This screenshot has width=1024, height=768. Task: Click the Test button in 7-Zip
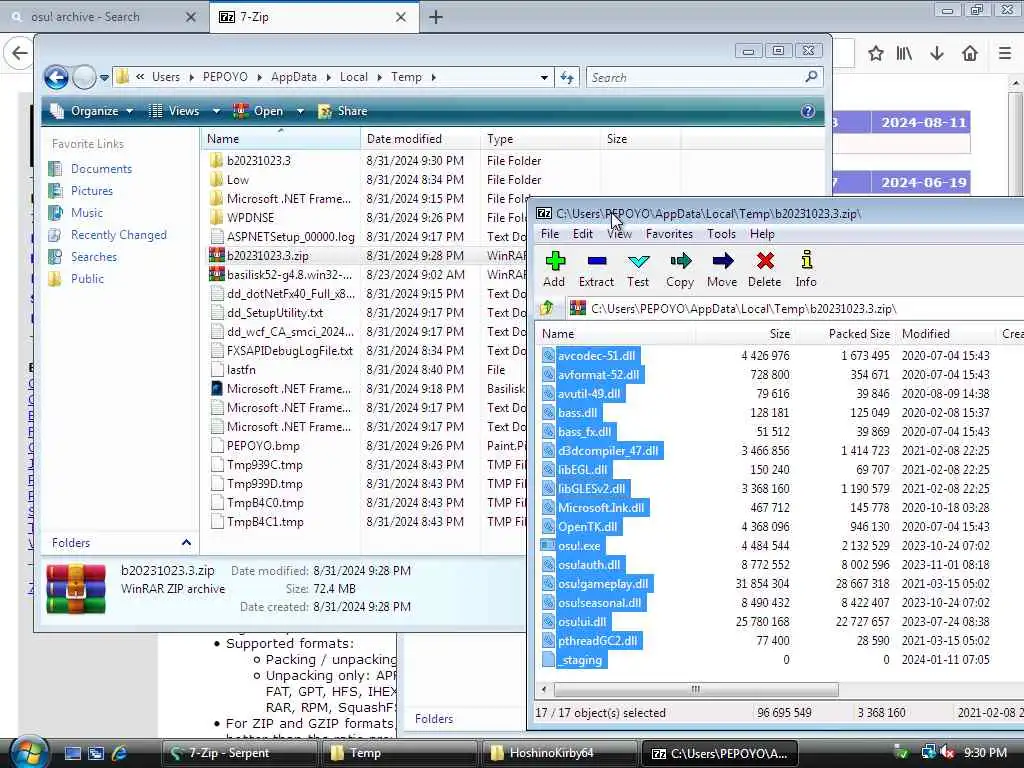(638, 269)
